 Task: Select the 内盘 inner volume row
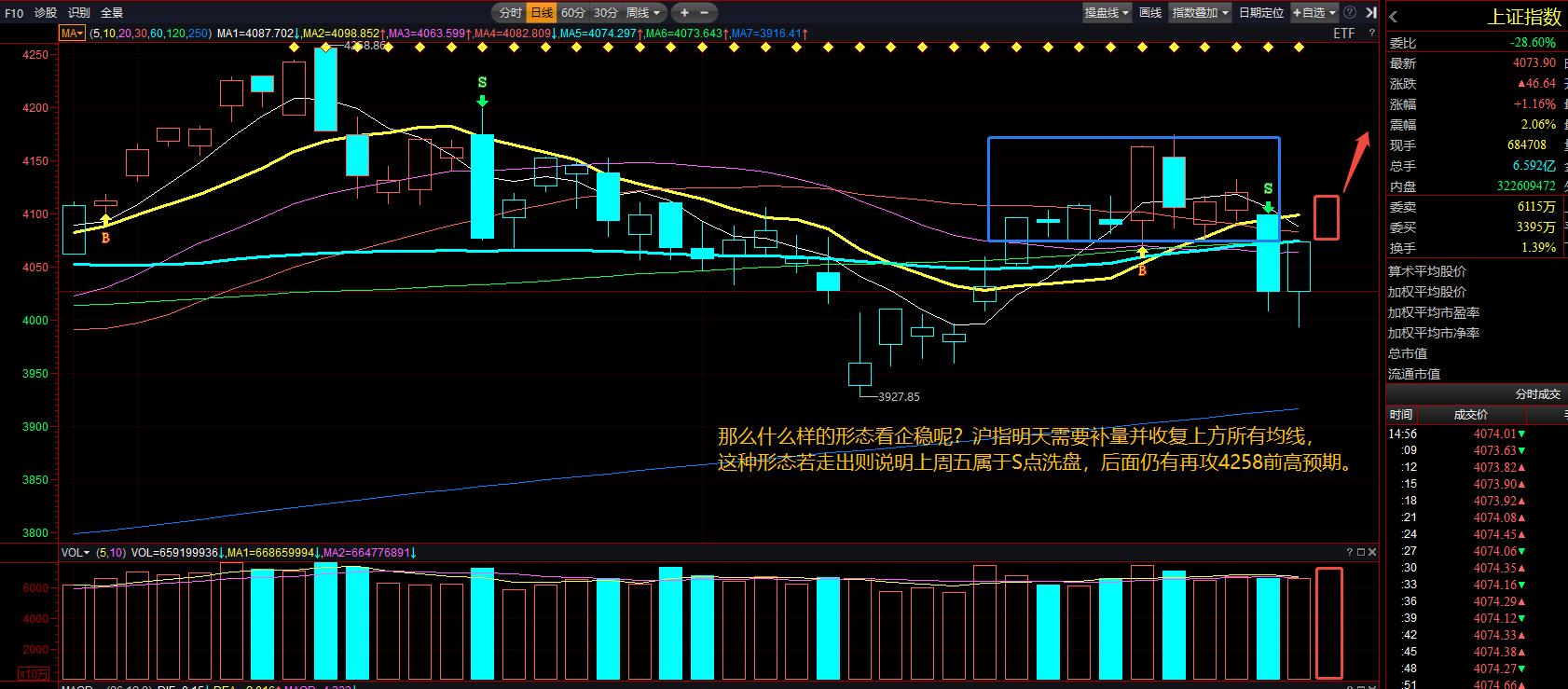(x=1477, y=186)
